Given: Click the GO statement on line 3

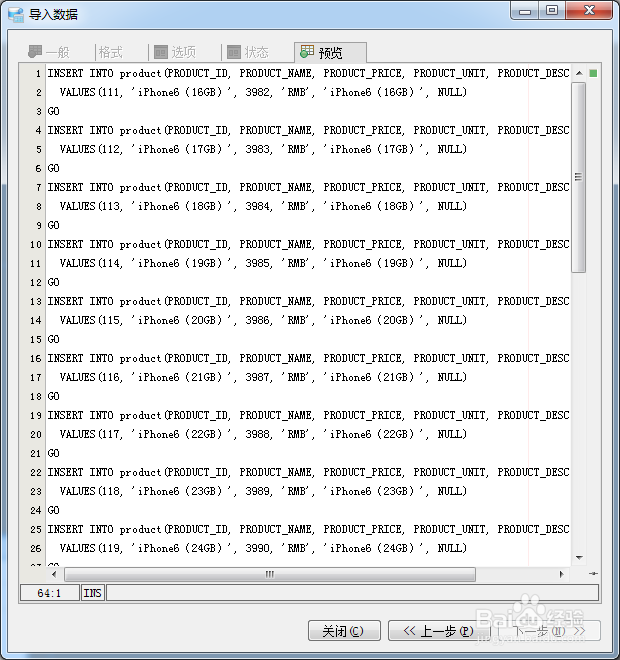Looking at the screenshot, I should (x=53, y=111).
